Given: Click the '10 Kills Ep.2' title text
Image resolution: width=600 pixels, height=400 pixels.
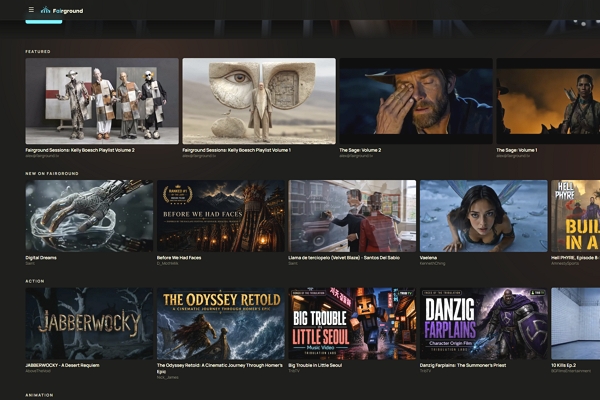Looking at the screenshot, I should point(564,365).
